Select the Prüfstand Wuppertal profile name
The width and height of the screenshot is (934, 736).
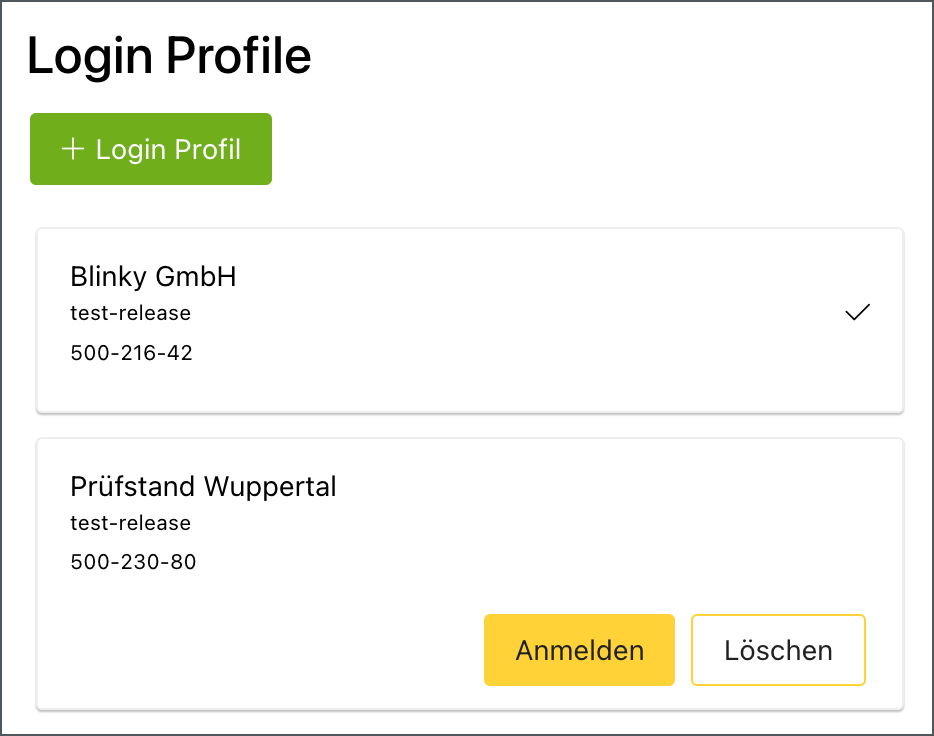pyautogui.click(x=203, y=487)
